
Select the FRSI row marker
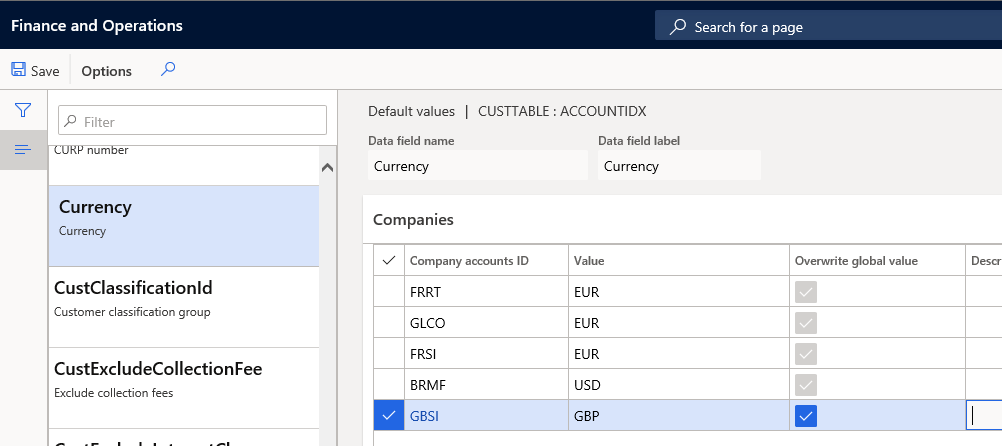389,354
